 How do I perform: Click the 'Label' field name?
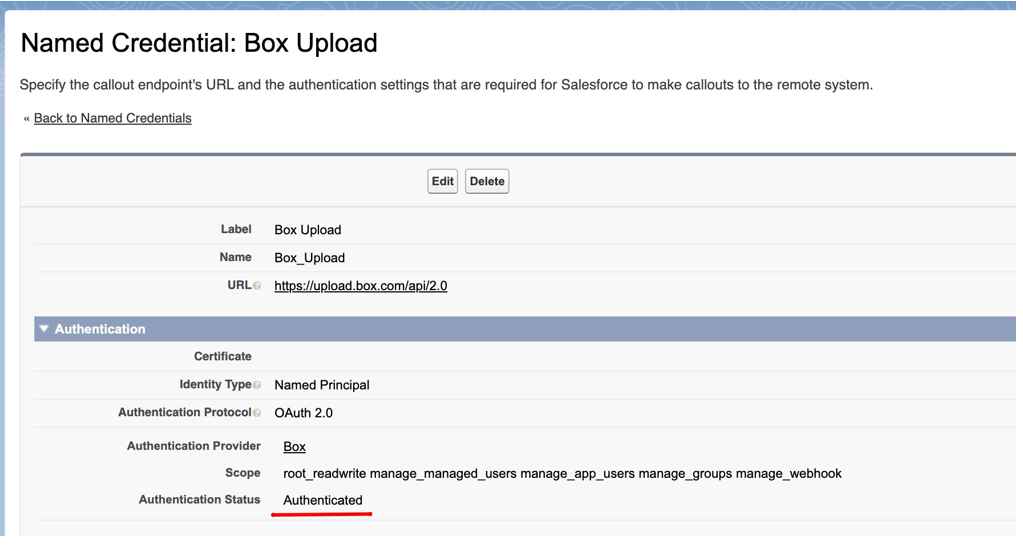click(x=236, y=229)
